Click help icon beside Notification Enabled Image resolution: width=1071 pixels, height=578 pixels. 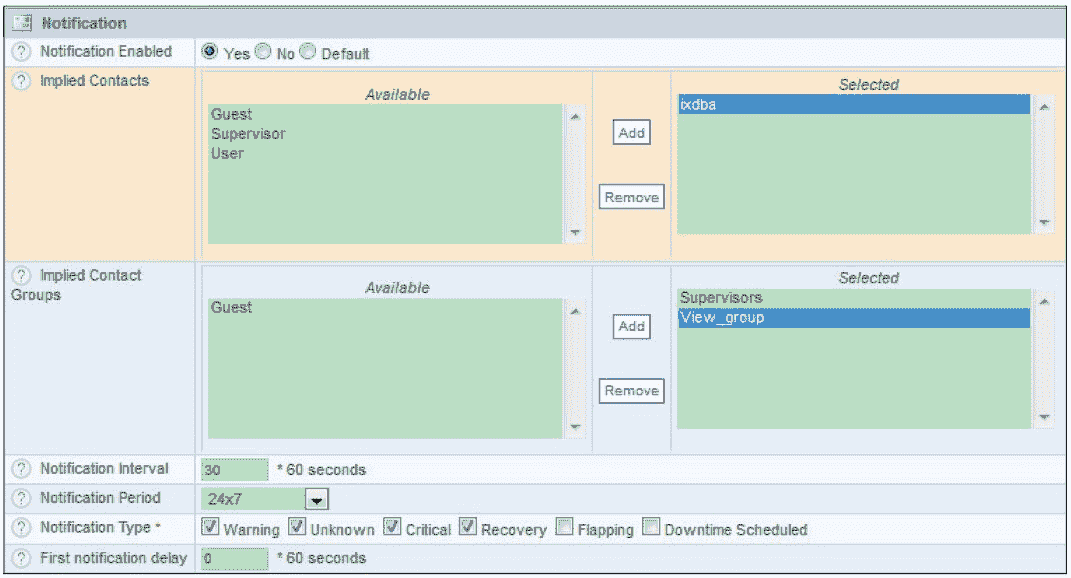[20, 52]
